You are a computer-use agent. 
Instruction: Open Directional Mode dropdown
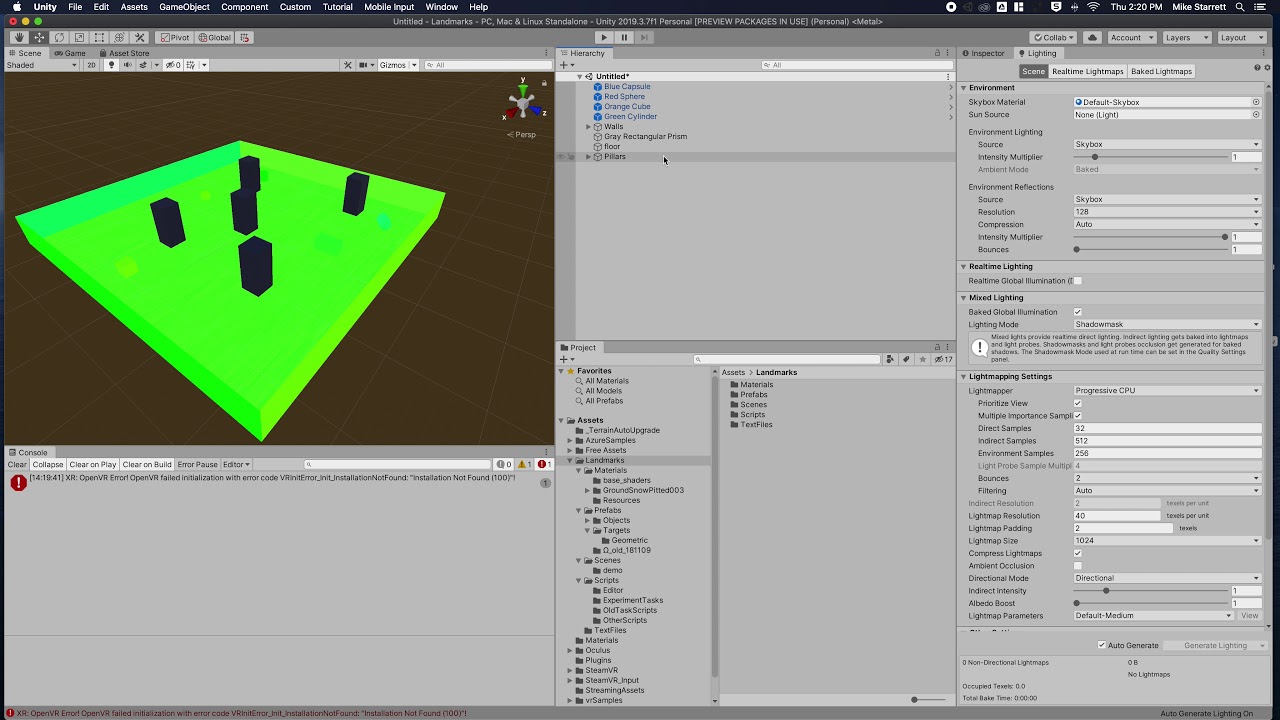(x=1167, y=578)
